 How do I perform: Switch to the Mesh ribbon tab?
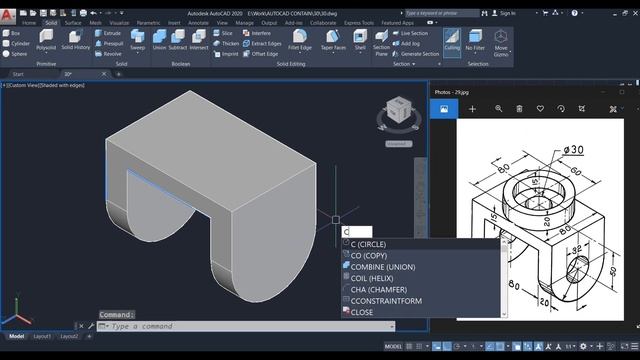point(96,23)
